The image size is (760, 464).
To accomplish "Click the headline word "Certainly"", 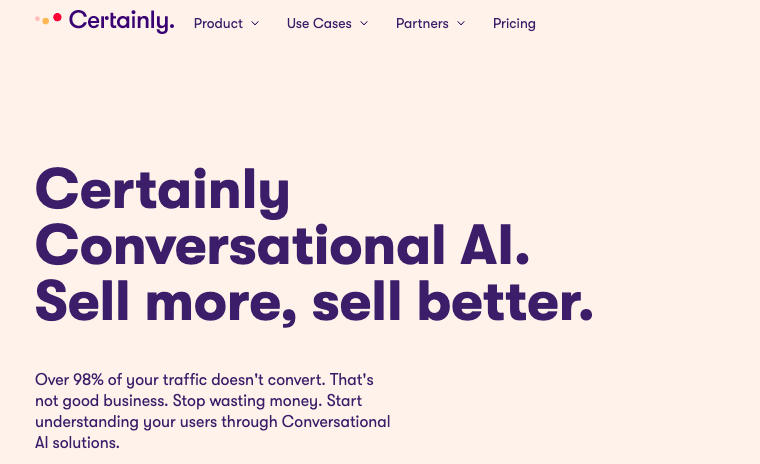I will tap(162, 191).
